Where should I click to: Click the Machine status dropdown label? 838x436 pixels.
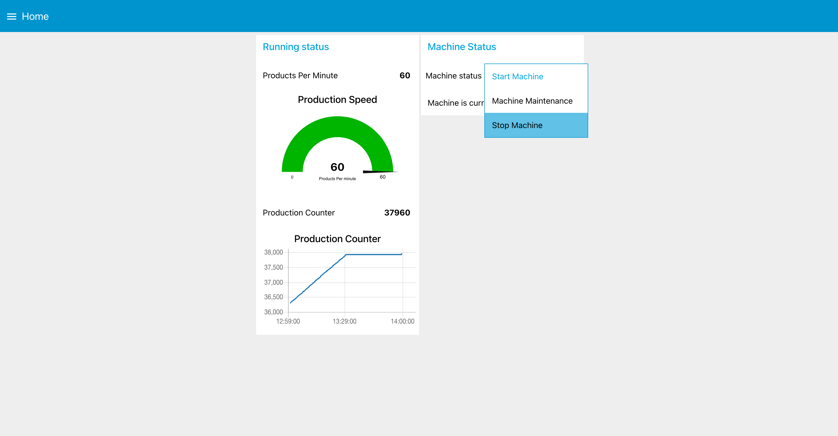pos(453,76)
